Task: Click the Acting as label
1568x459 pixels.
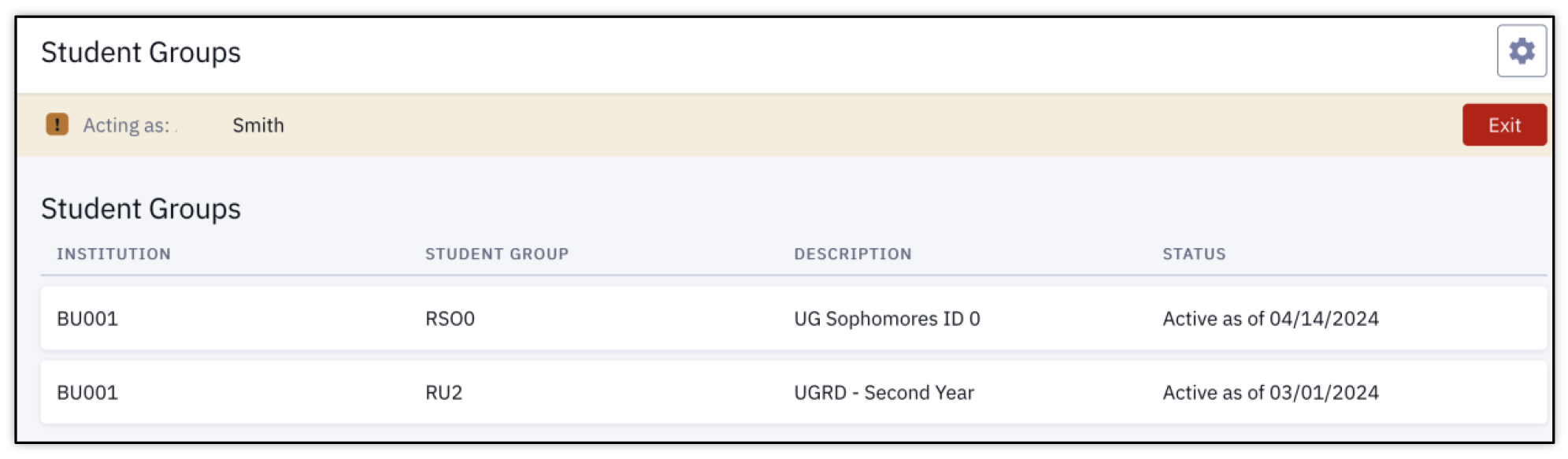Action: (126, 125)
